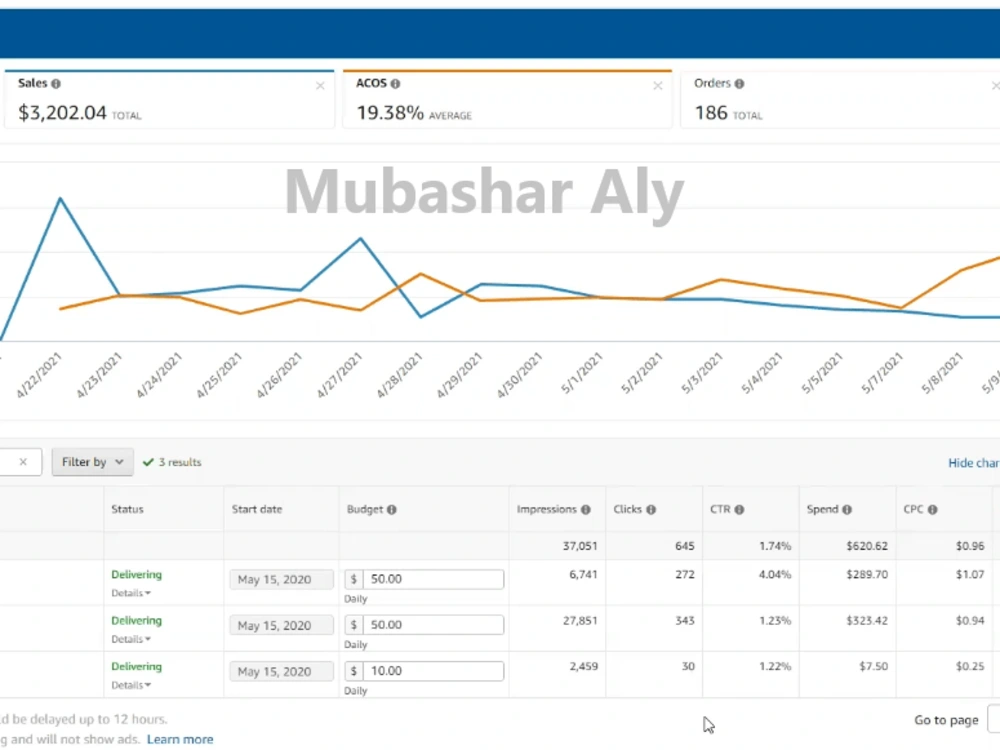Click total clicks value 645
This screenshot has height=750, width=1000.
[684, 546]
